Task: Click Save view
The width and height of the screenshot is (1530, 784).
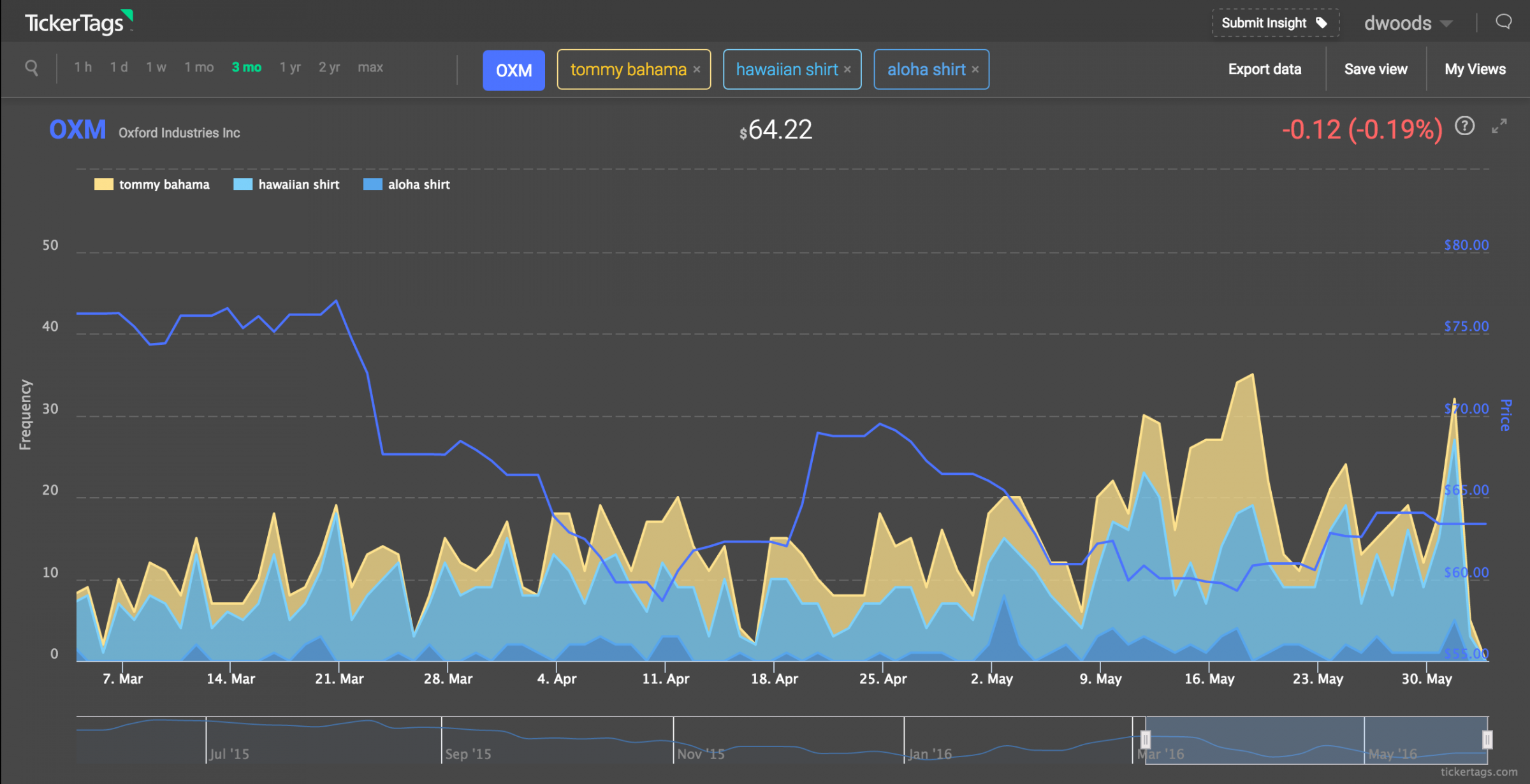Action: coord(1376,69)
